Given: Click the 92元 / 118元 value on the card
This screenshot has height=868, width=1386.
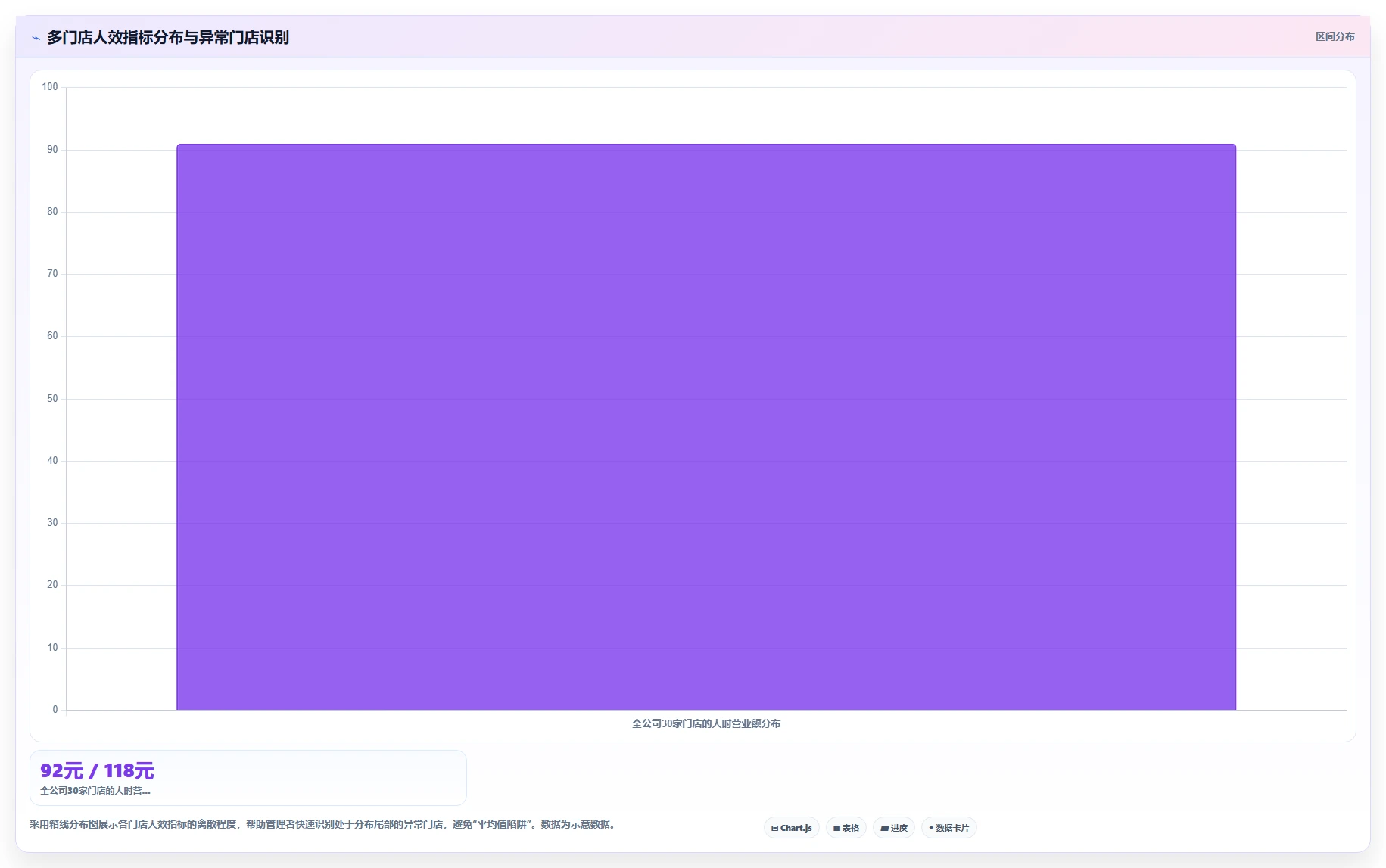Looking at the screenshot, I should (97, 771).
